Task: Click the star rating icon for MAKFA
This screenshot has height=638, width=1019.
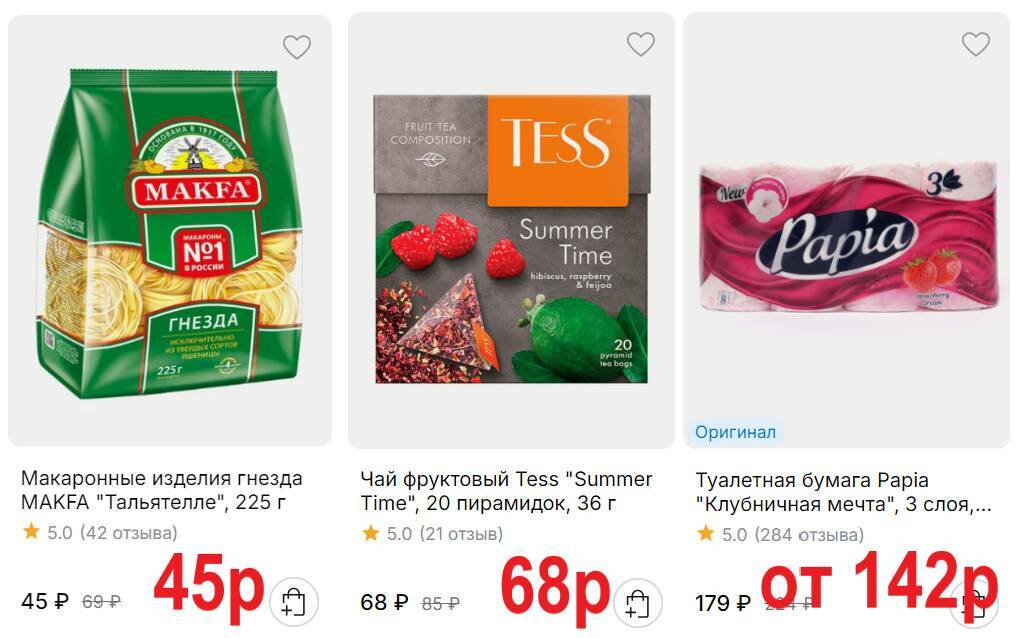Action: pyautogui.click(x=31, y=532)
